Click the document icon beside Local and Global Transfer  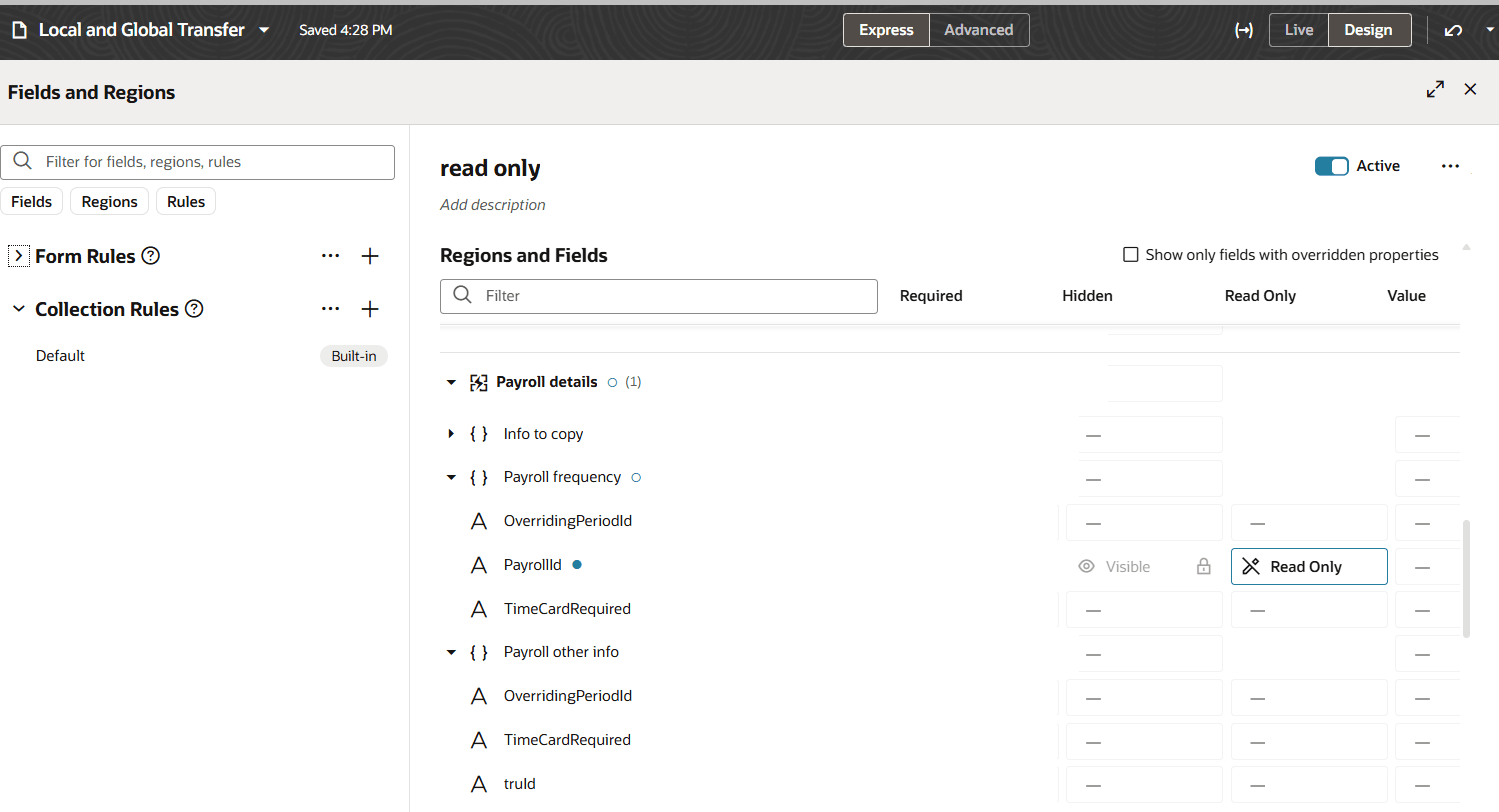18,29
